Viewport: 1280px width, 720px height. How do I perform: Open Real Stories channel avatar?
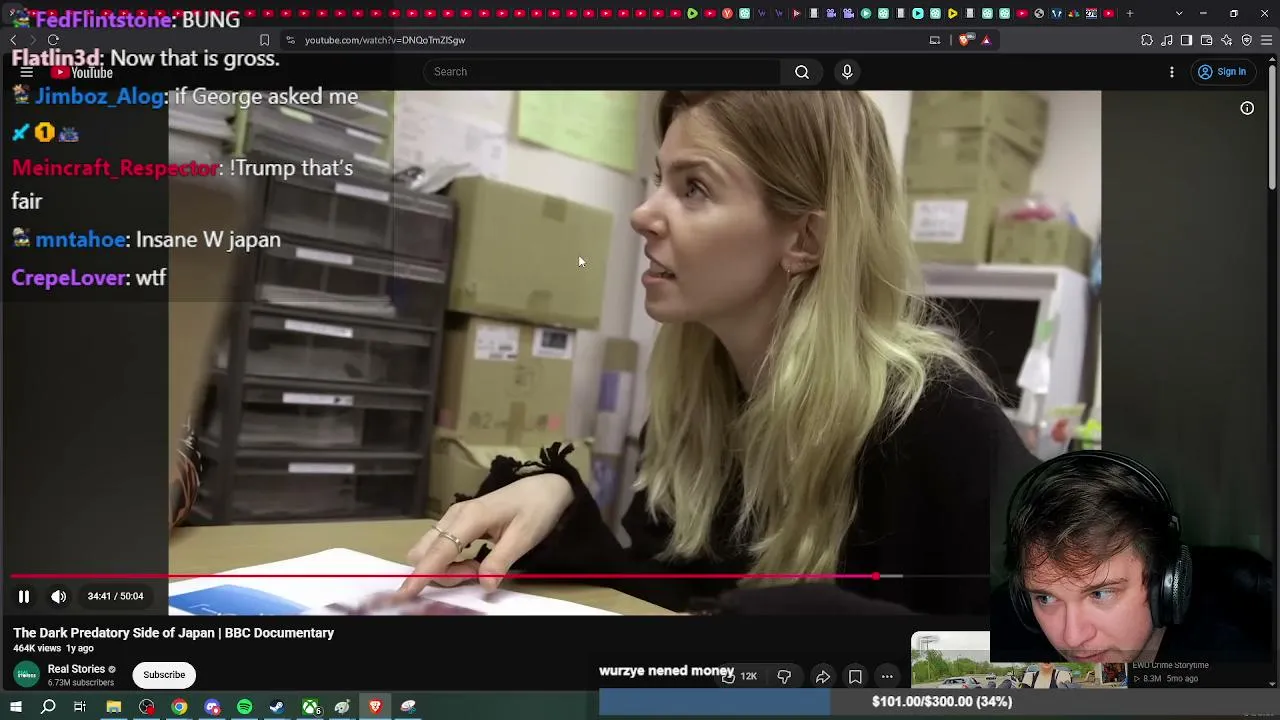click(x=27, y=675)
